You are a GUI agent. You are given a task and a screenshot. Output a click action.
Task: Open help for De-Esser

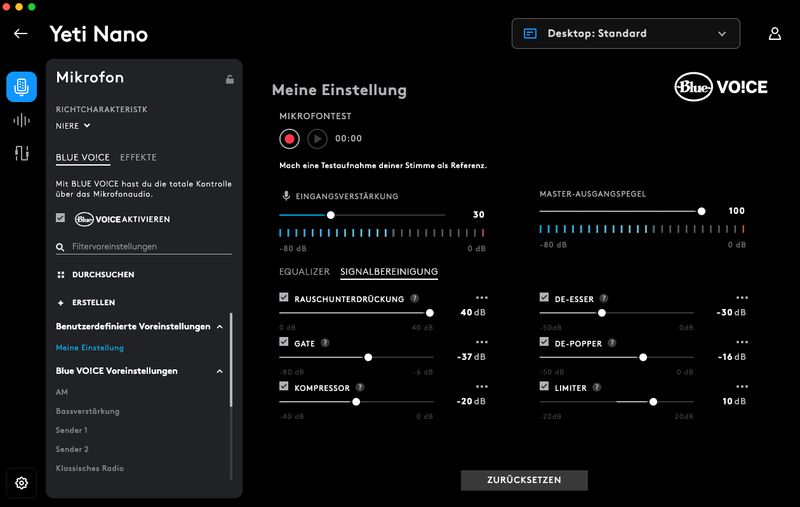tap(604, 298)
